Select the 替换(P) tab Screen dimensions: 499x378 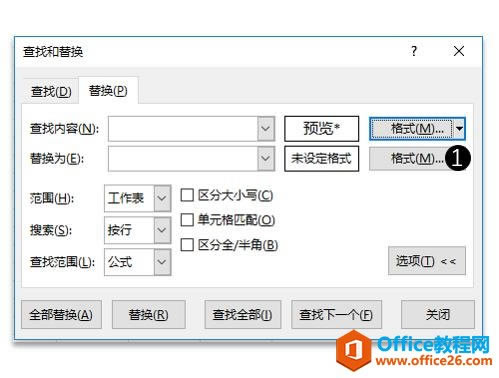click(x=108, y=91)
